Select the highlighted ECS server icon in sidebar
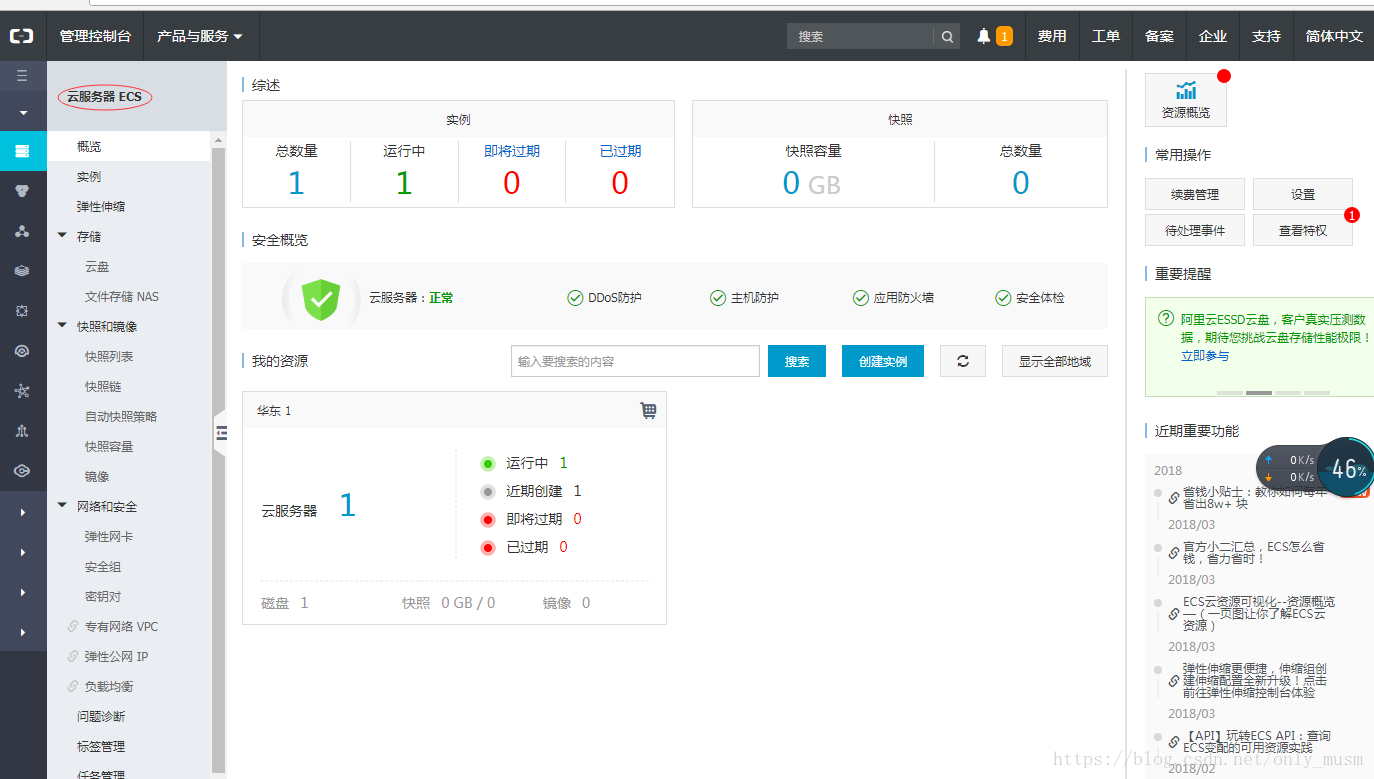The image size is (1374, 779). pos(22,151)
